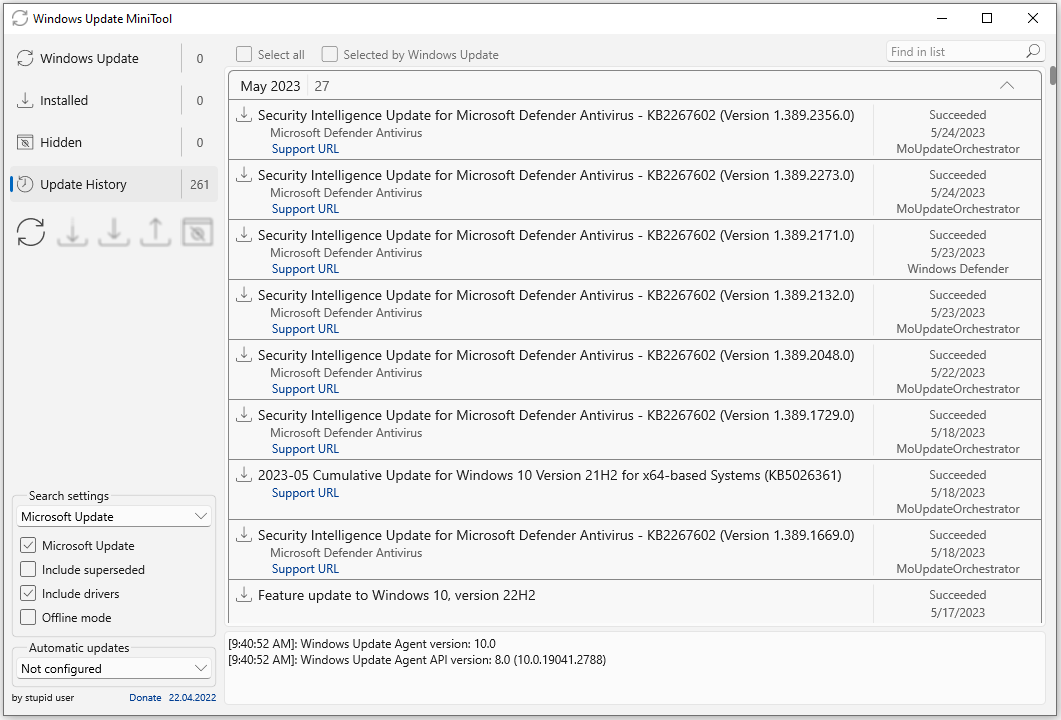Uncheck the Microsoft Update checkbox in Search settings
Screen dimensions: 1061x720
click(x=28, y=545)
